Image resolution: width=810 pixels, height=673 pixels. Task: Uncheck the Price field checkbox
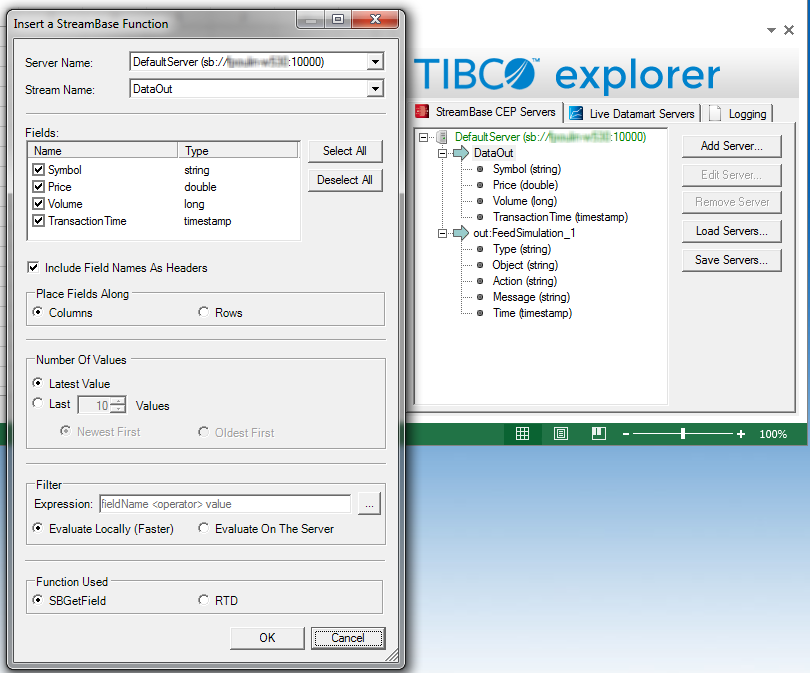(38, 186)
